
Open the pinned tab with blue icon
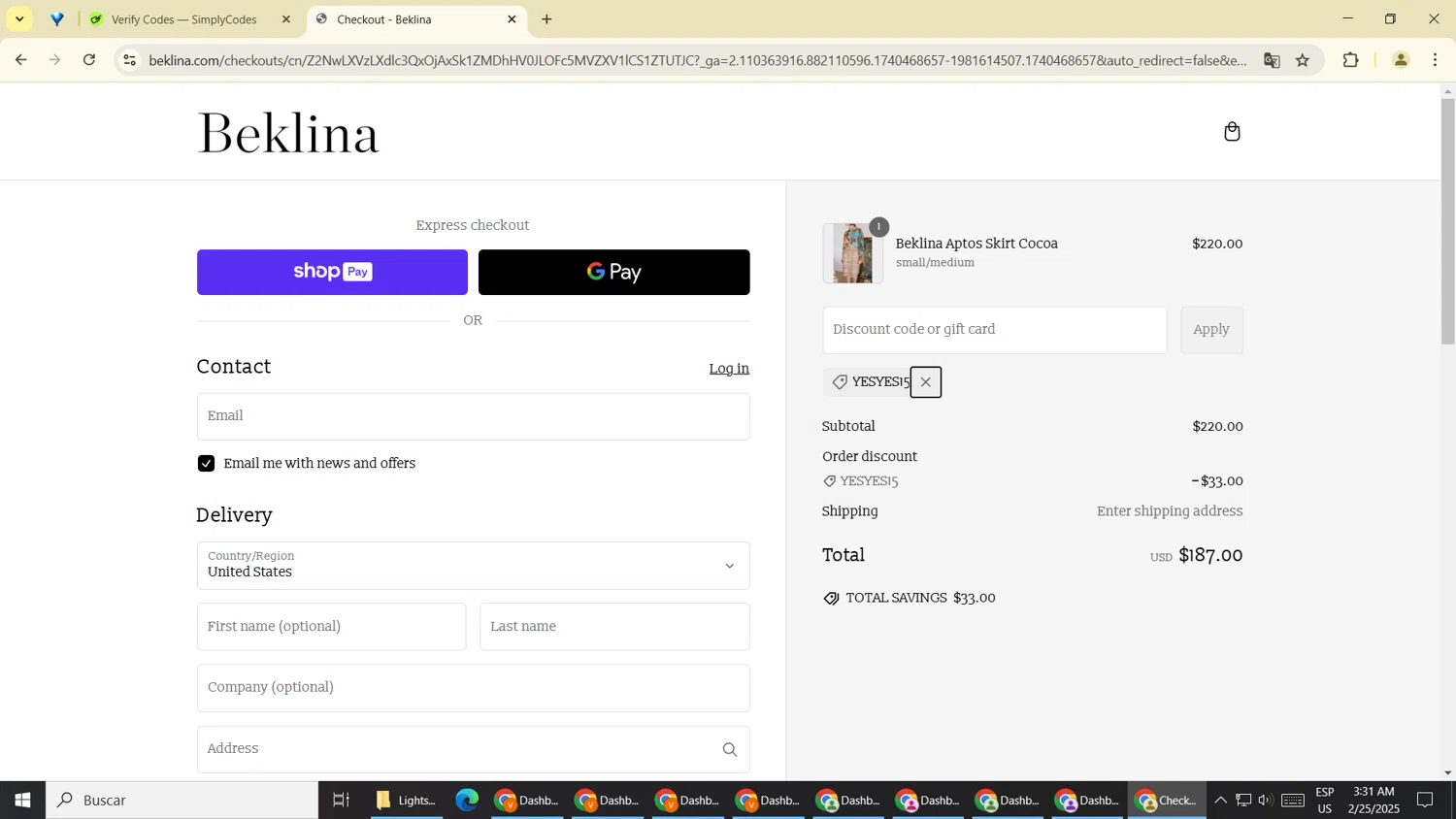57,19
